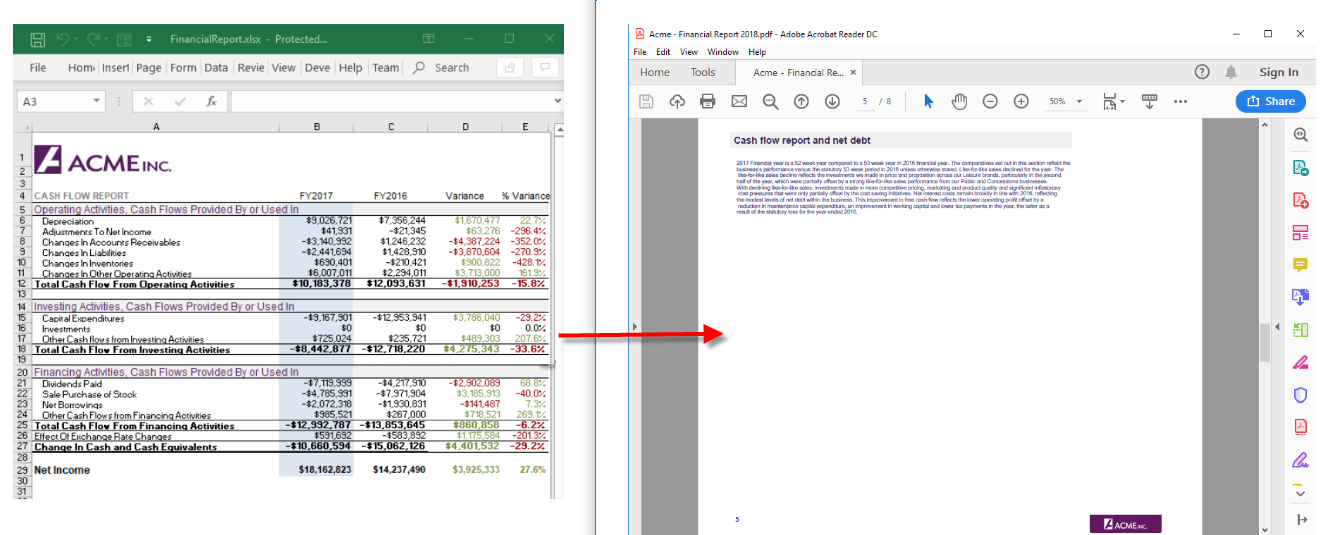Viewport: 1336px width, 535px height.
Task: Open the Excel comments icon button
Action: pos(544,68)
